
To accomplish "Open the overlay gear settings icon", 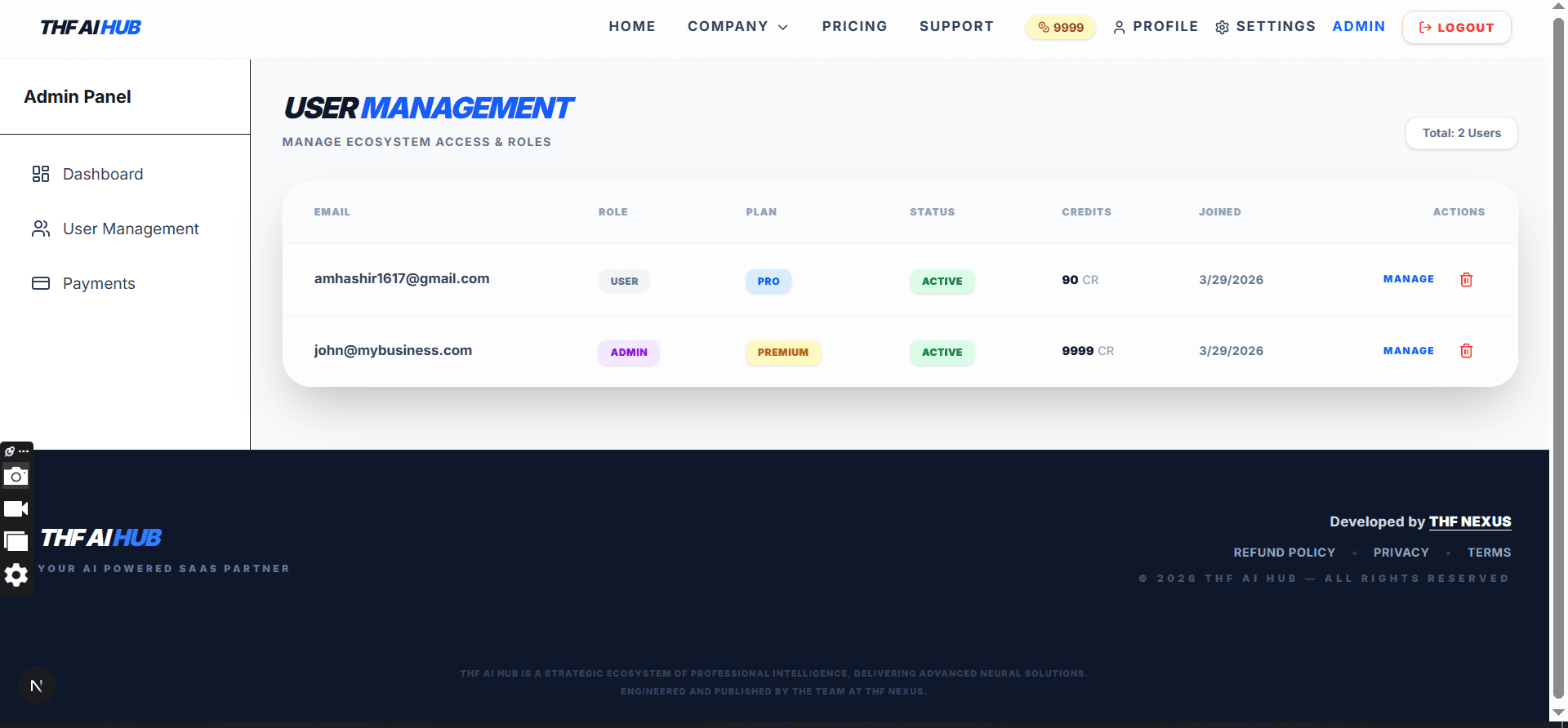I will tap(16, 575).
